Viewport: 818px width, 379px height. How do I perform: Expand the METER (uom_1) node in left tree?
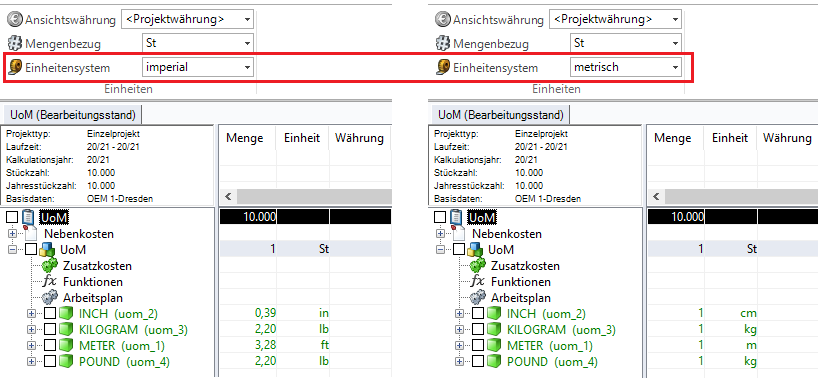click(31, 346)
